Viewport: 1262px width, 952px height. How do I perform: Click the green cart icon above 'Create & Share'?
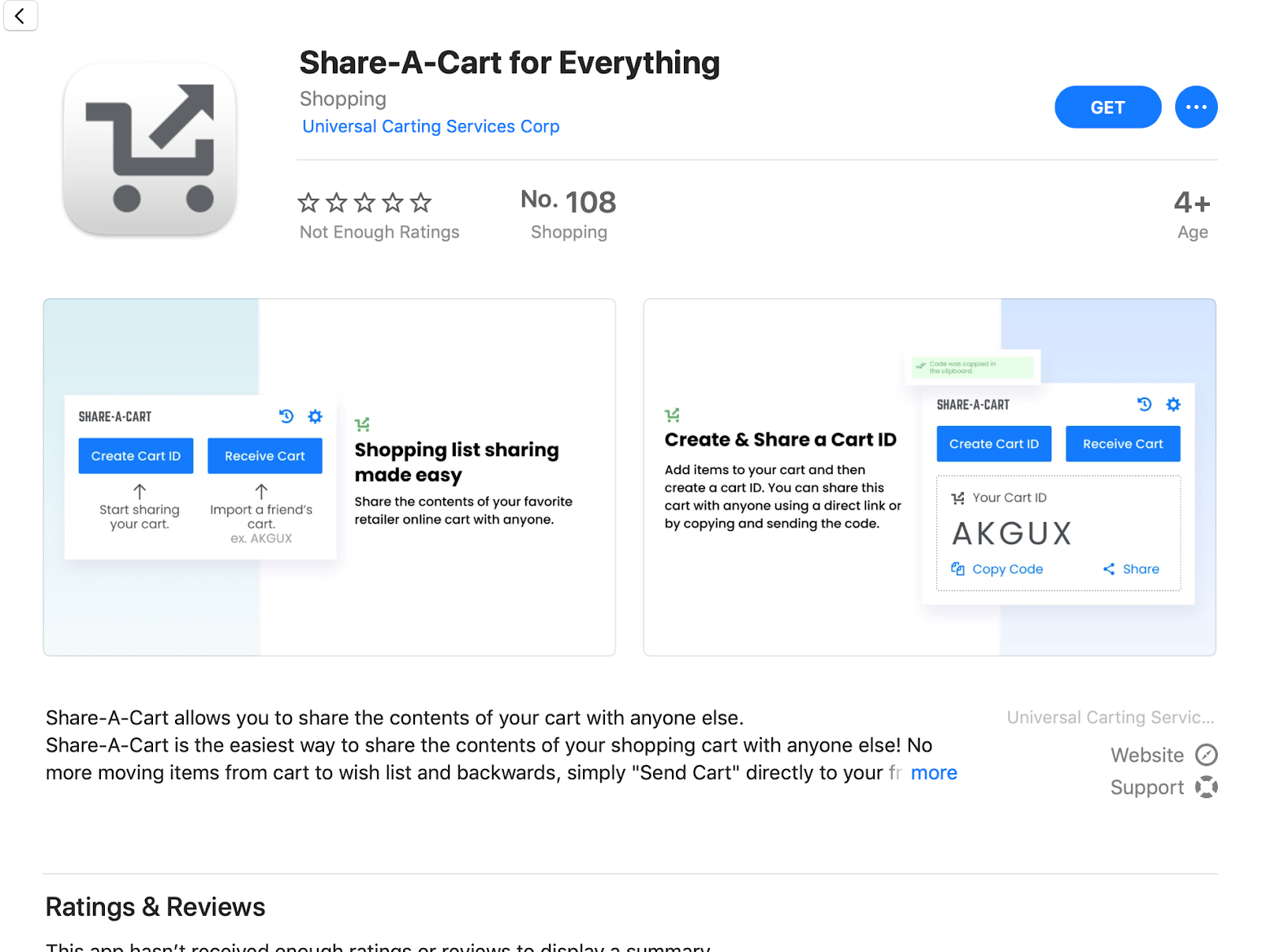[x=672, y=415]
